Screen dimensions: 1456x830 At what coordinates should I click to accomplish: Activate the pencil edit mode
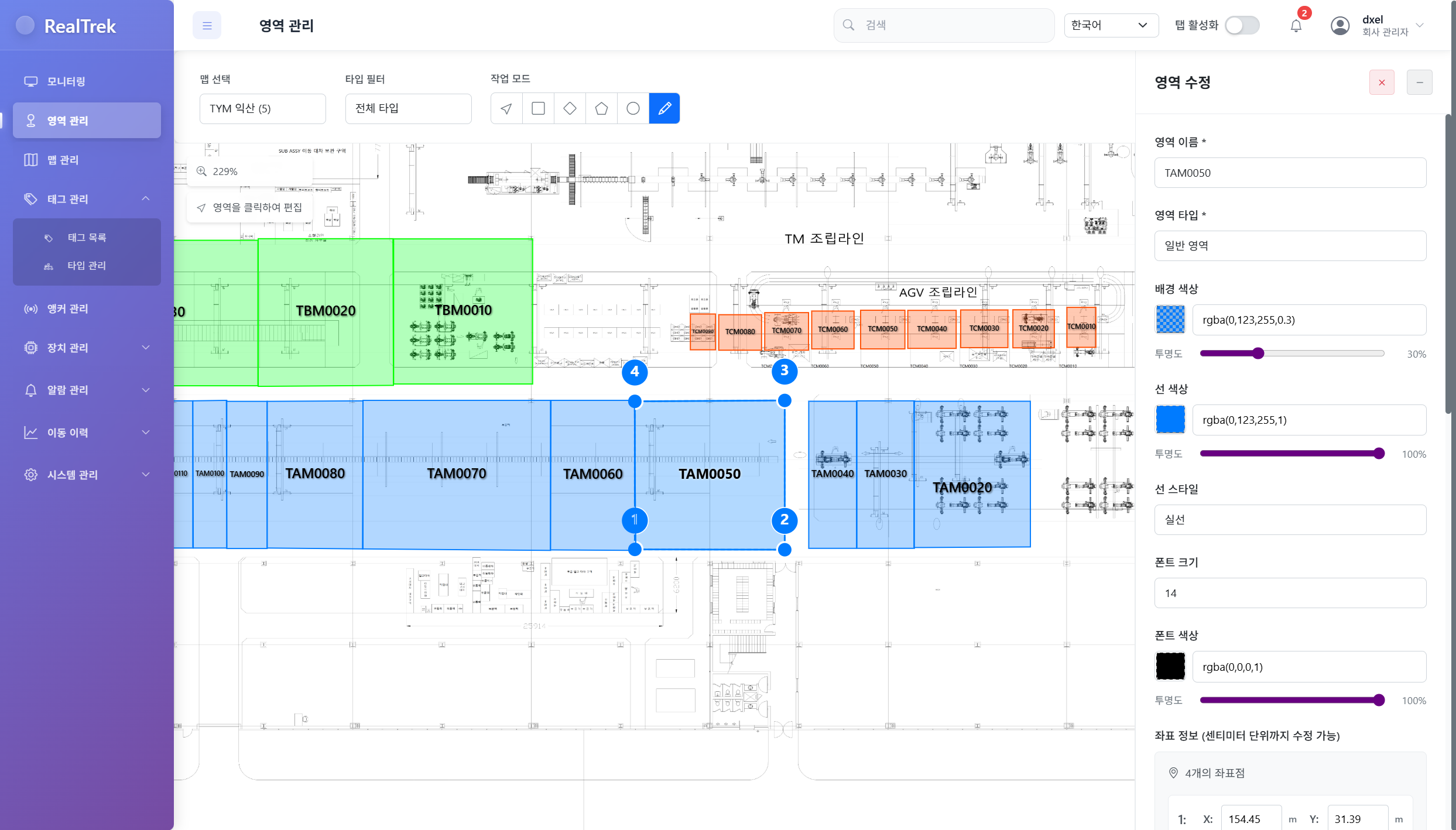(x=664, y=108)
